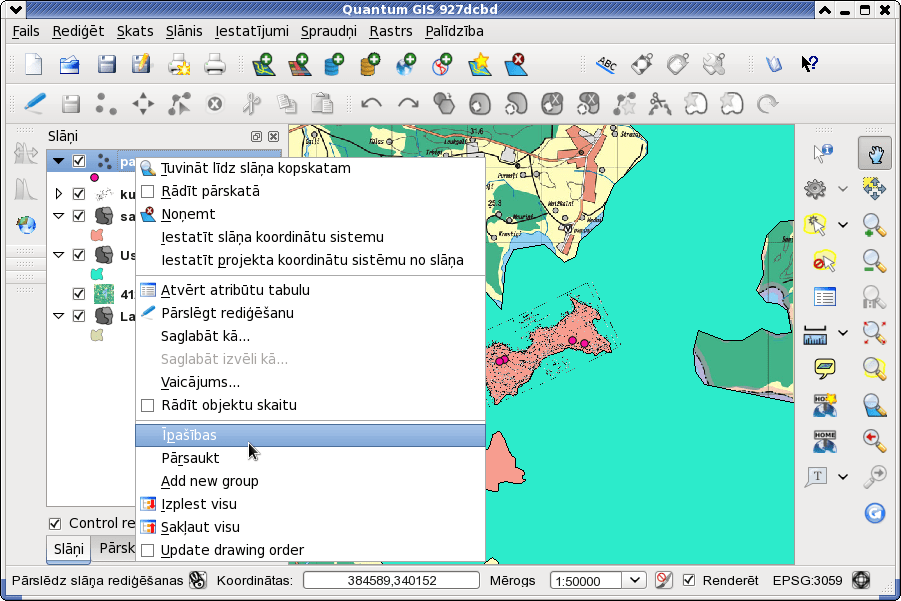Collapse the Us layer tree
The image size is (901, 601).
[x=59, y=255]
